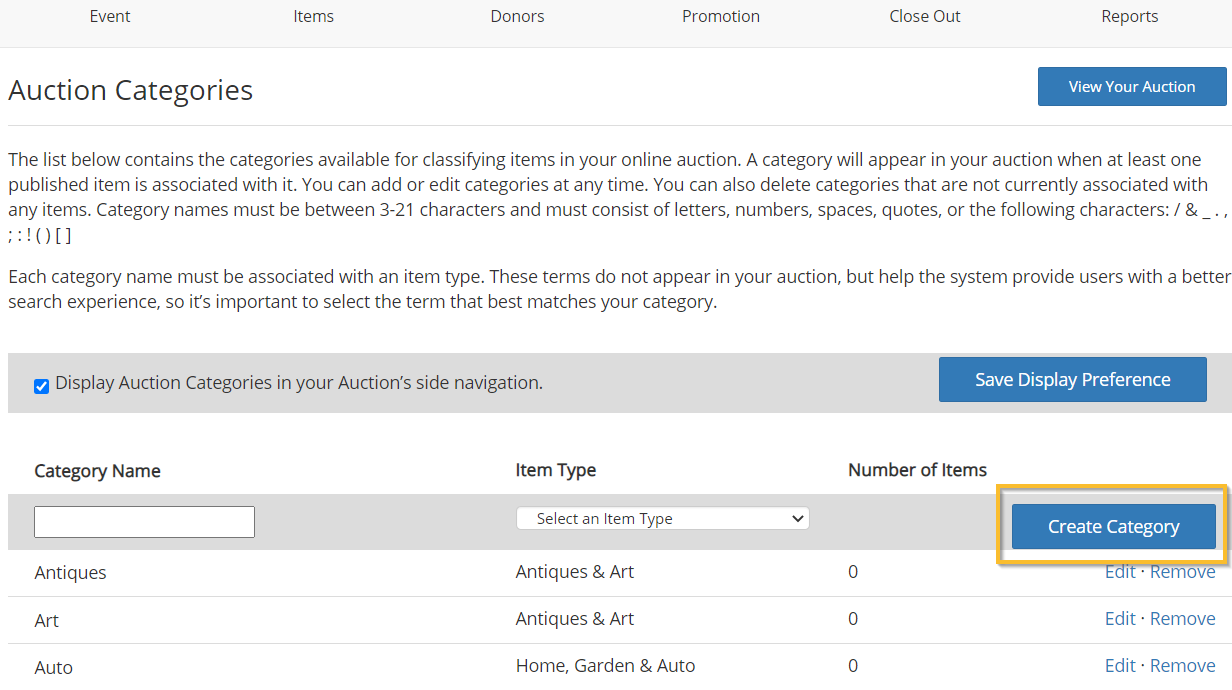The image size is (1232, 690).
Task: Open the Promotion menu
Action: click(721, 16)
